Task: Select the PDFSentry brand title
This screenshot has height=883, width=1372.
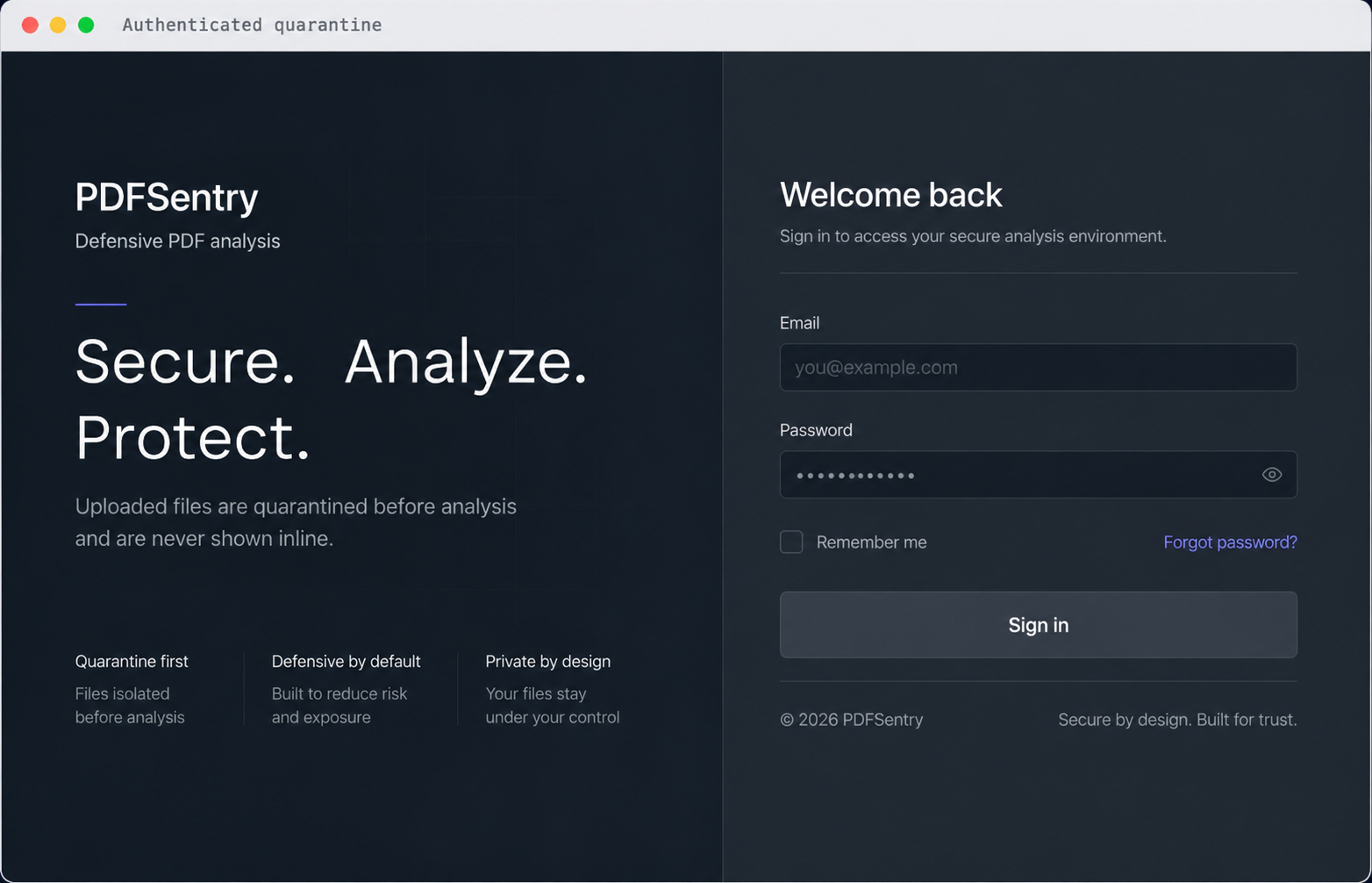Action: tap(167, 197)
